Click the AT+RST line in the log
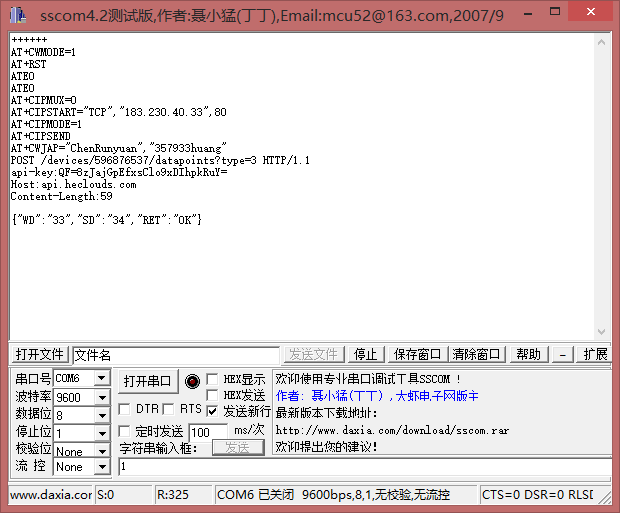Screen dimensions: 620x513 28,64
